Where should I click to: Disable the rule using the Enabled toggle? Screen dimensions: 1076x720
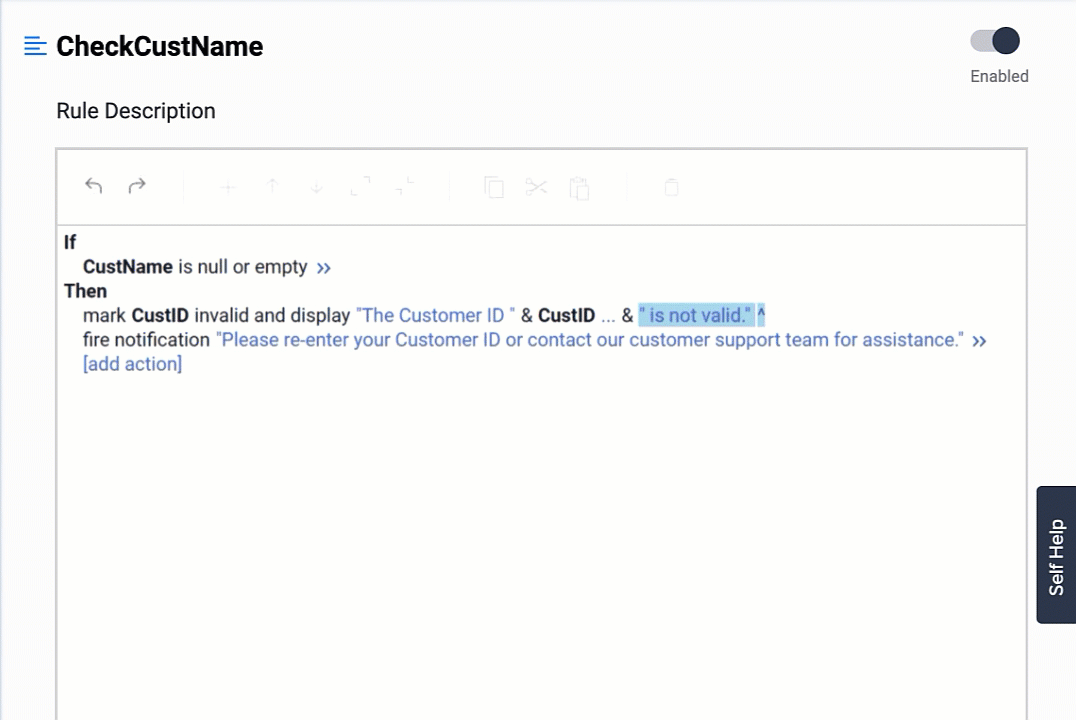[993, 40]
